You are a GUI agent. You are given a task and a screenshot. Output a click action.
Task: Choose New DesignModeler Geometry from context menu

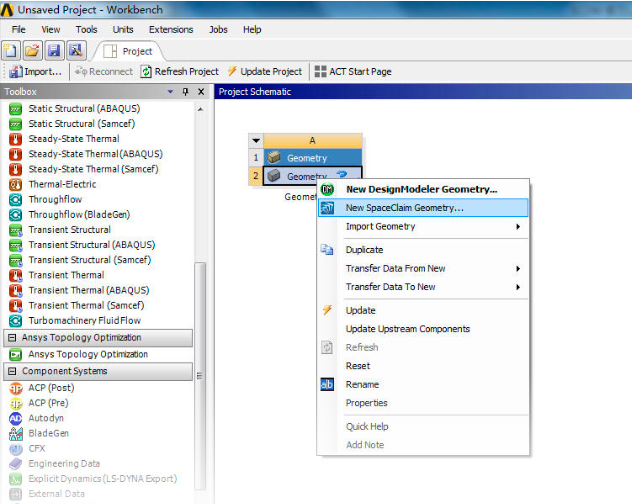(x=421, y=189)
